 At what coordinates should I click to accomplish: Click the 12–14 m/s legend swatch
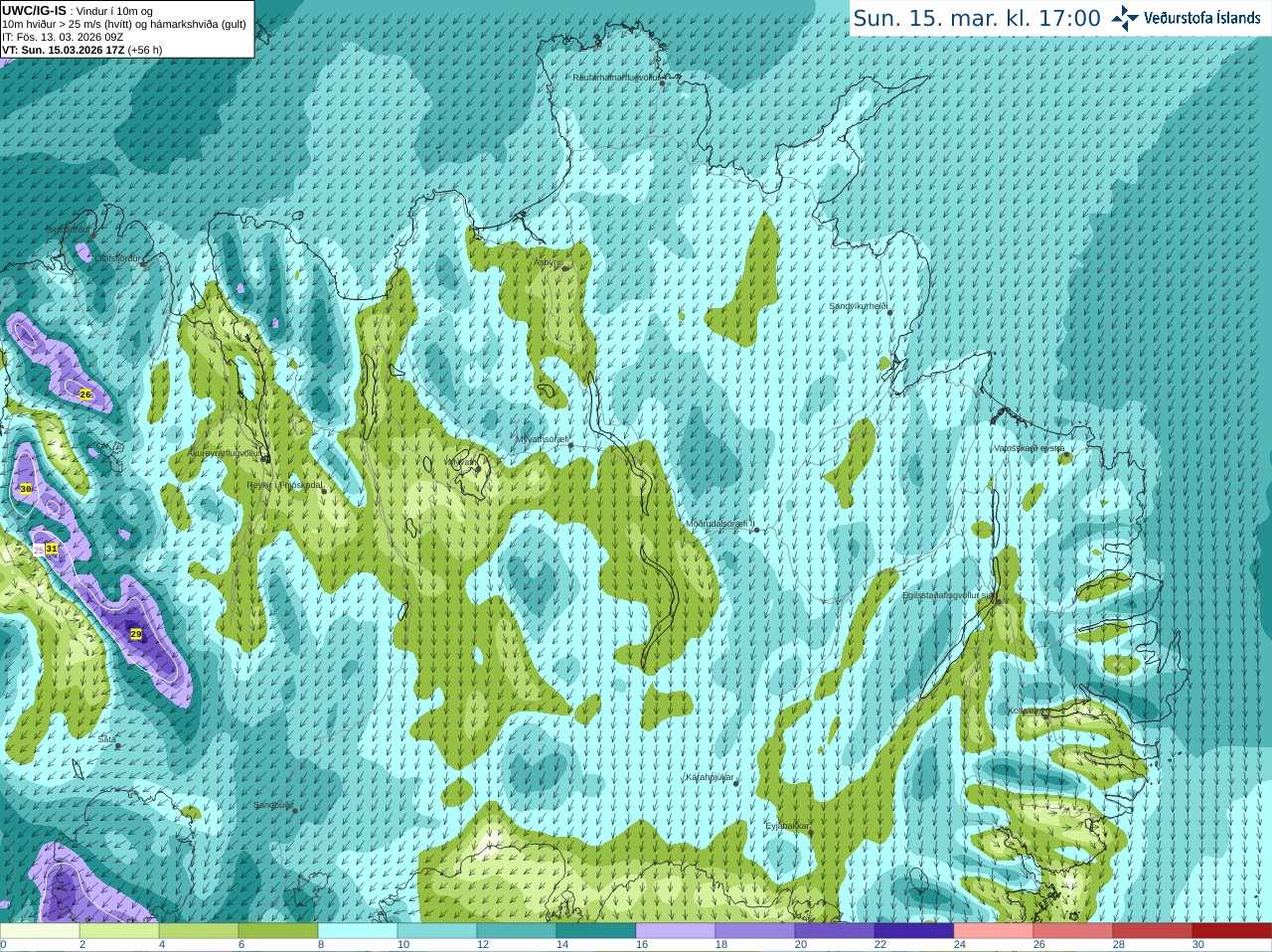pos(517,930)
